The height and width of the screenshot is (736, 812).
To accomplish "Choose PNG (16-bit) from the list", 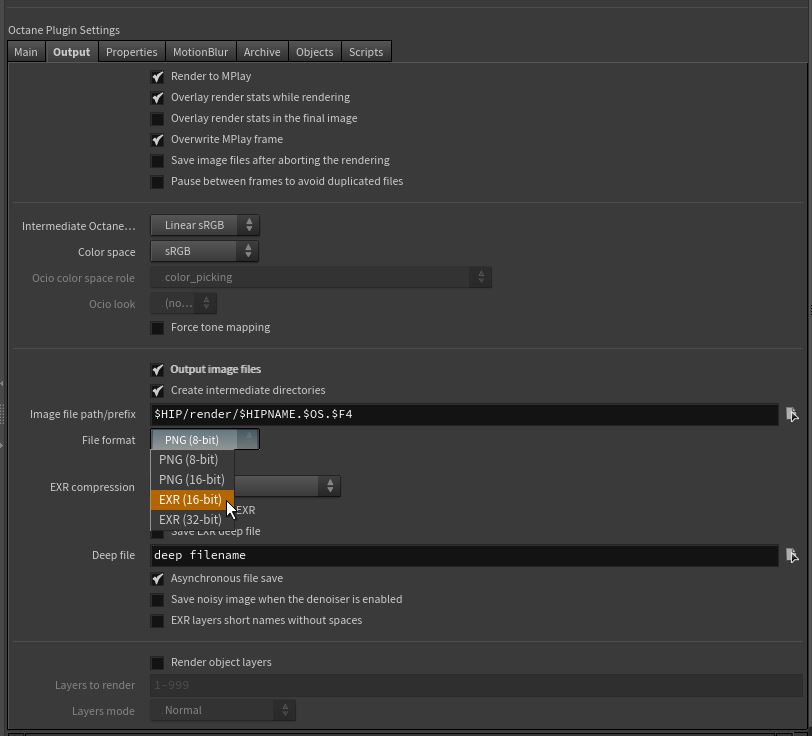I will click(192, 480).
